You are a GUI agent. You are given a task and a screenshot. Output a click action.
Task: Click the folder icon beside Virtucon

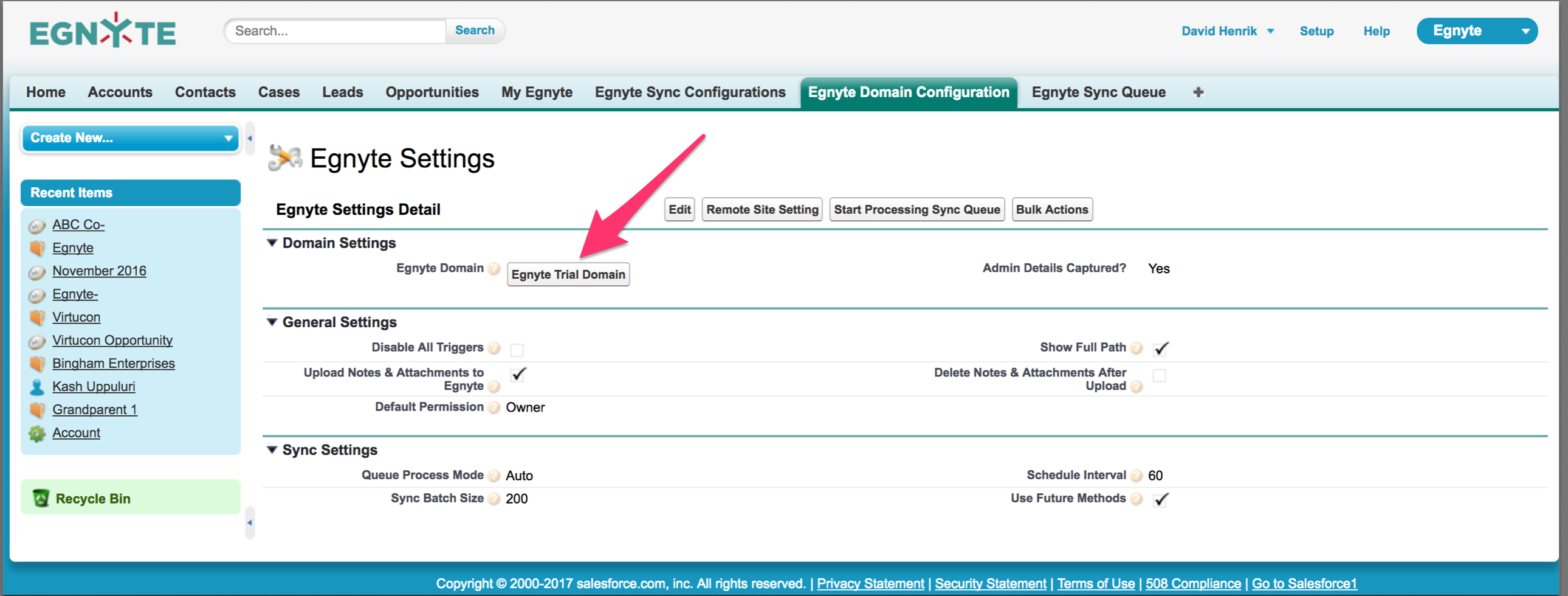pos(37,317)
